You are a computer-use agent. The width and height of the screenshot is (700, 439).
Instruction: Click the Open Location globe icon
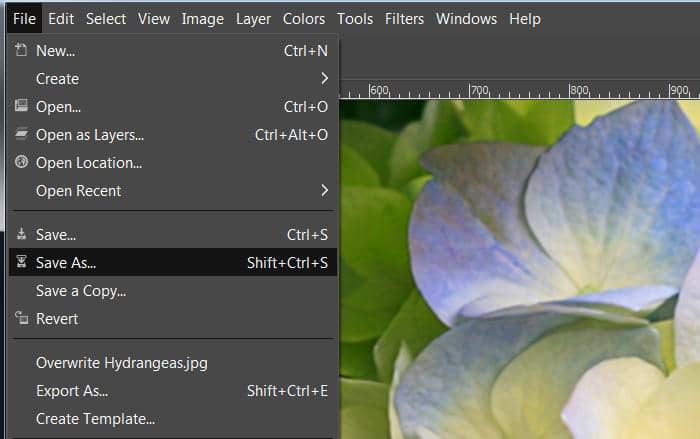click(x=21, y=162)
